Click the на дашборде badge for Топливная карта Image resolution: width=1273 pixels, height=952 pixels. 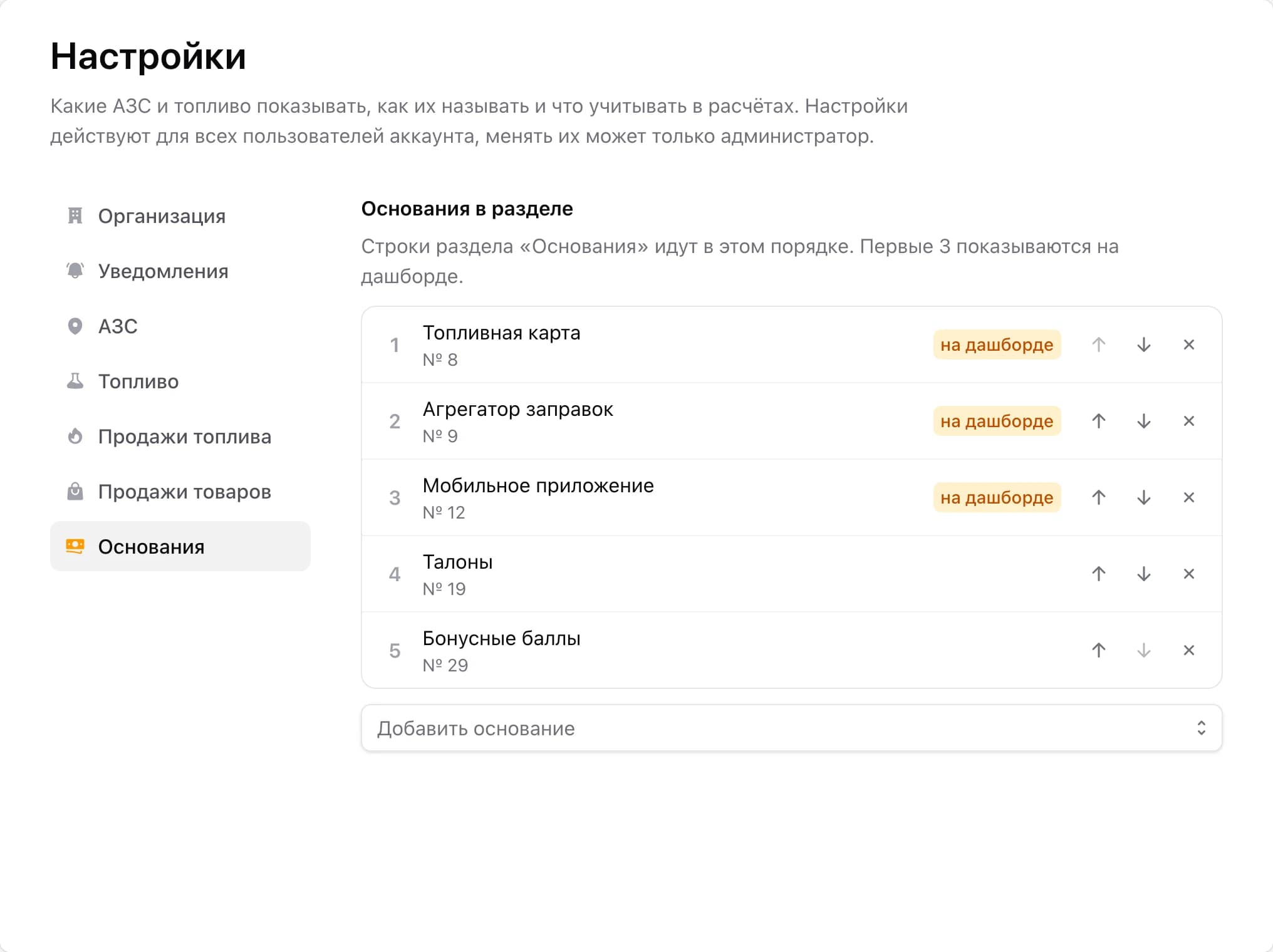tap(997, 344)
